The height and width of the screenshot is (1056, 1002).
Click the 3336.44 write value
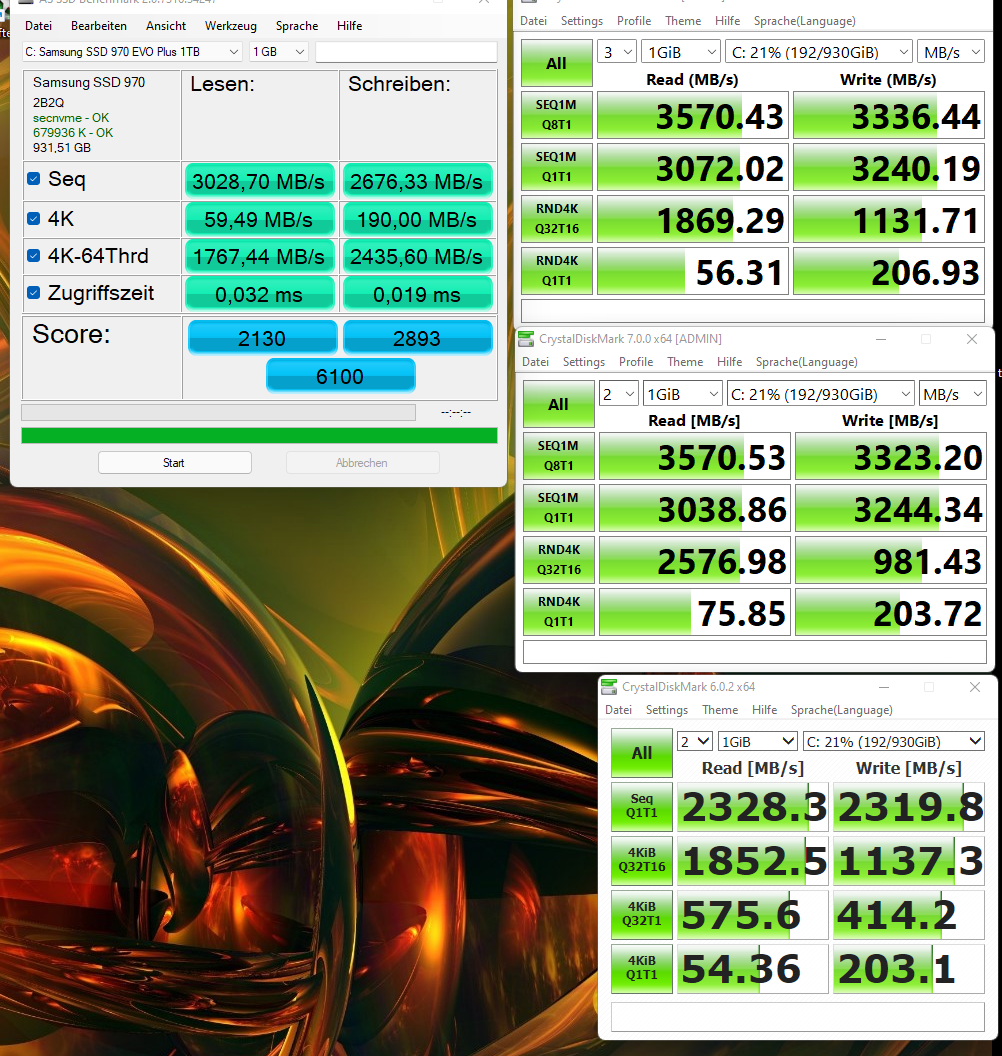[889, 116]
